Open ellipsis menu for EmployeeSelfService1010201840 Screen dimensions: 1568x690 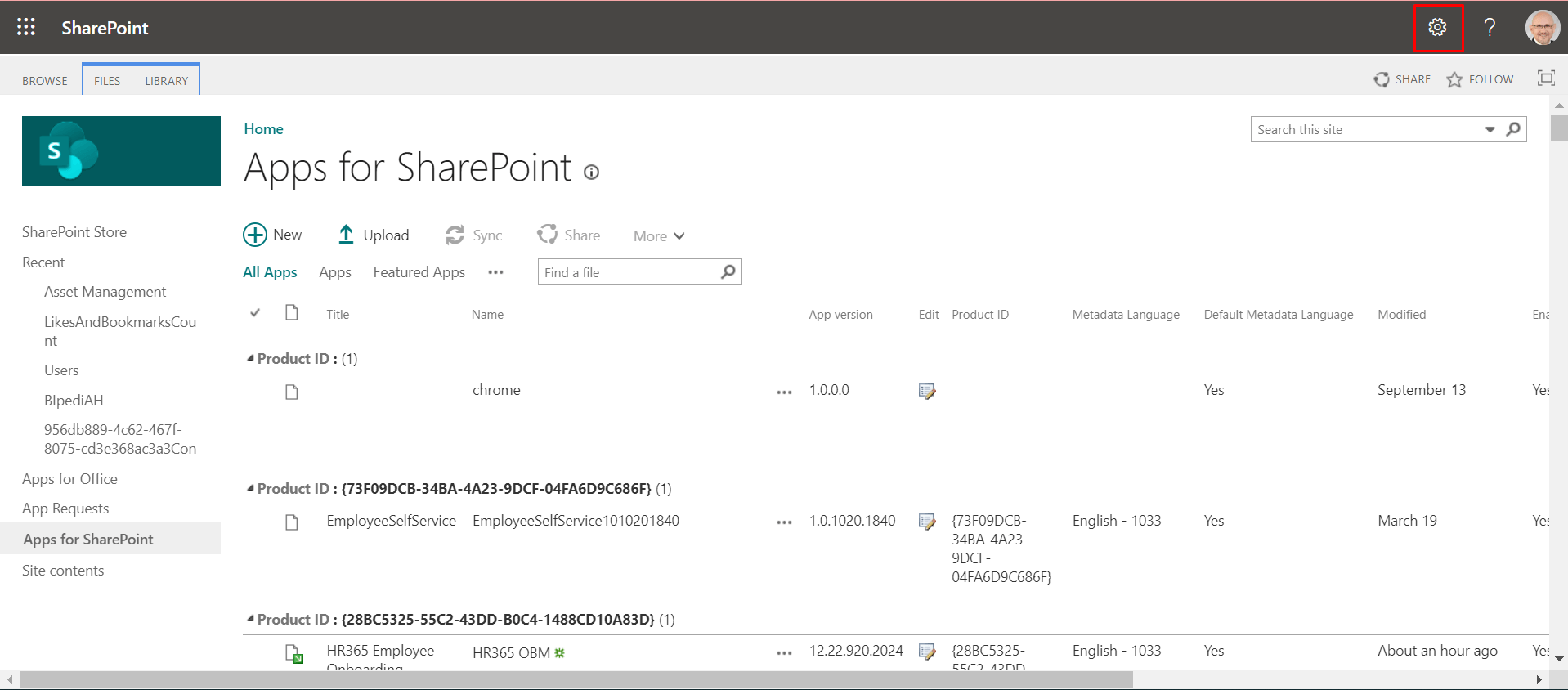[784, 522]
